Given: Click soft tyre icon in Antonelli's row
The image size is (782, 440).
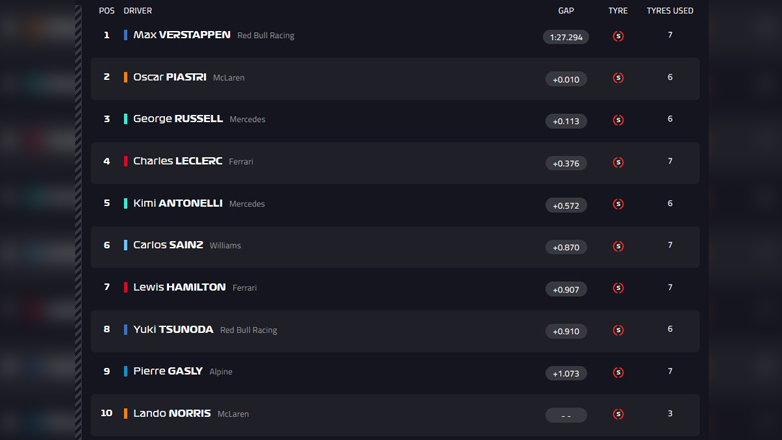Looking at the screenshot, I should click(x=618, y=204).
